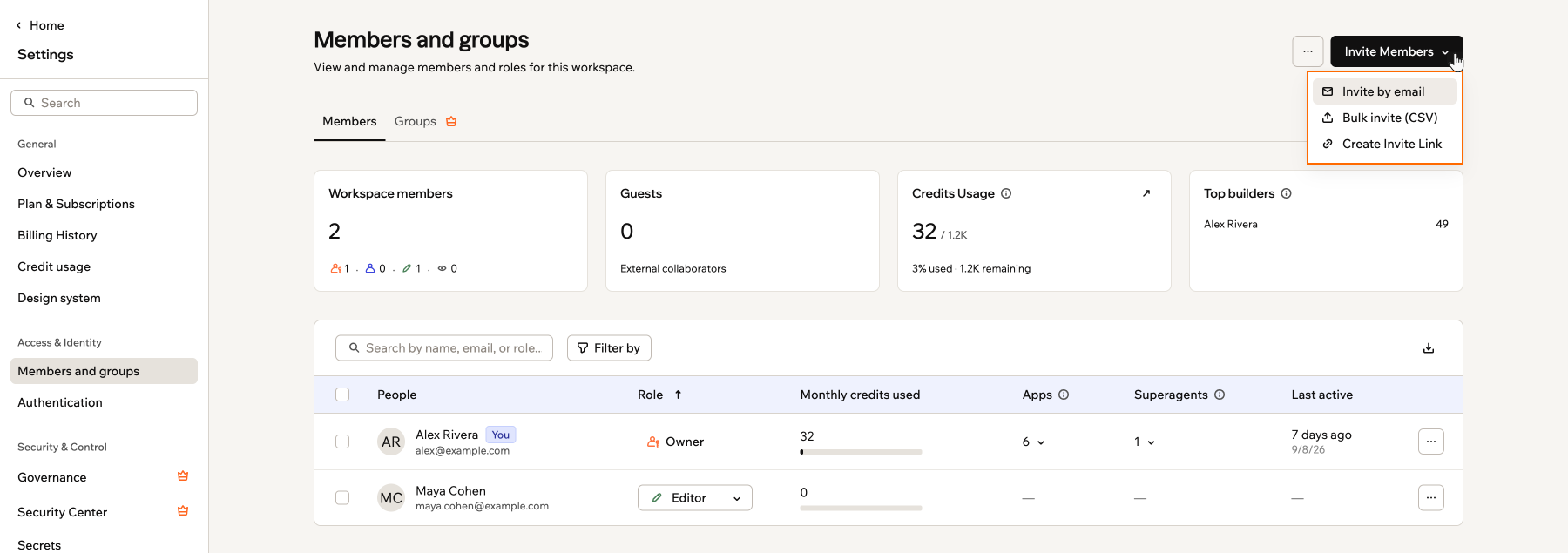Click the Apps column info icon
This screenshot has height=553, width=1568.
[x=1064, y=395]
